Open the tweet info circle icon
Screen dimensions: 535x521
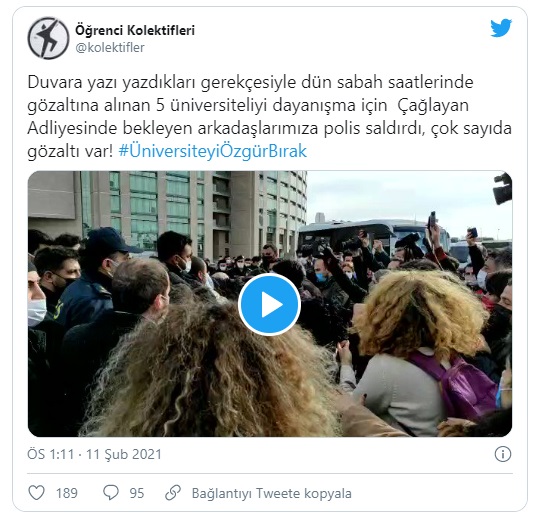(x=503, y=454)
